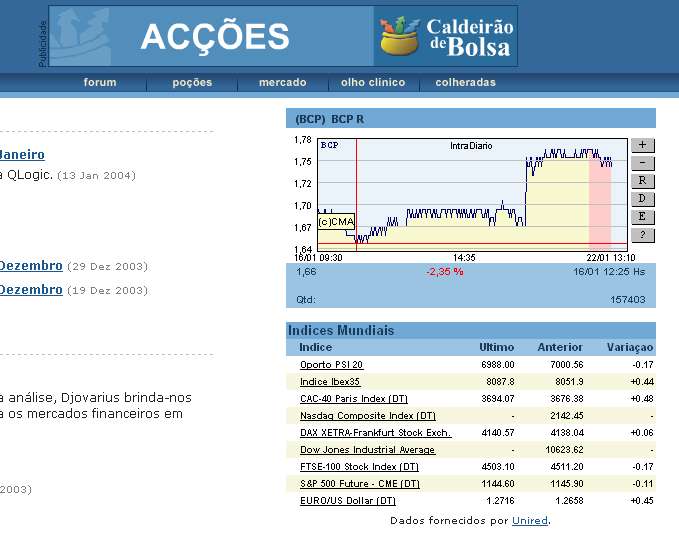Open the olho clínico section

click(373, 82)
